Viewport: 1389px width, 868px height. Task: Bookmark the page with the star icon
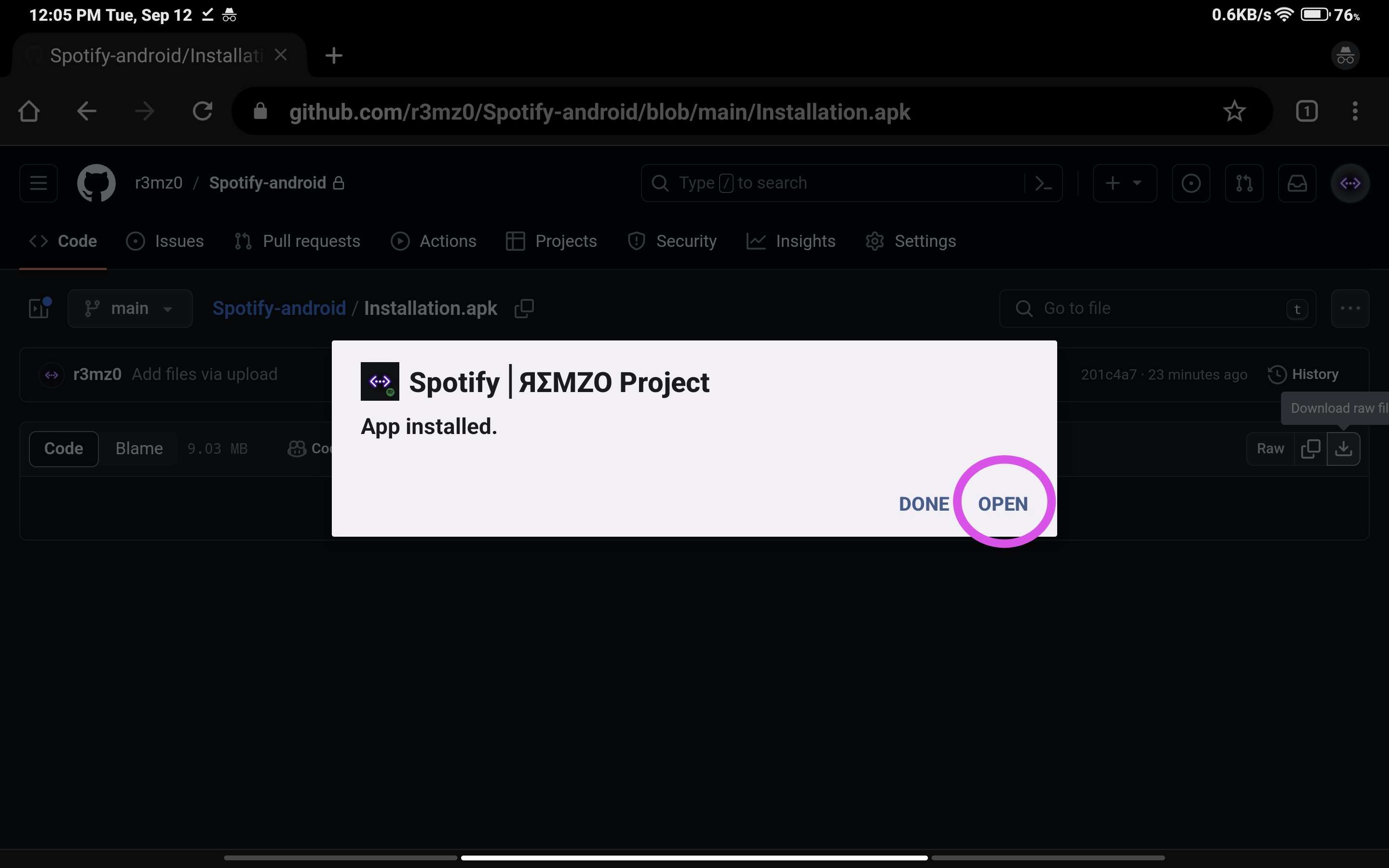1234,111
